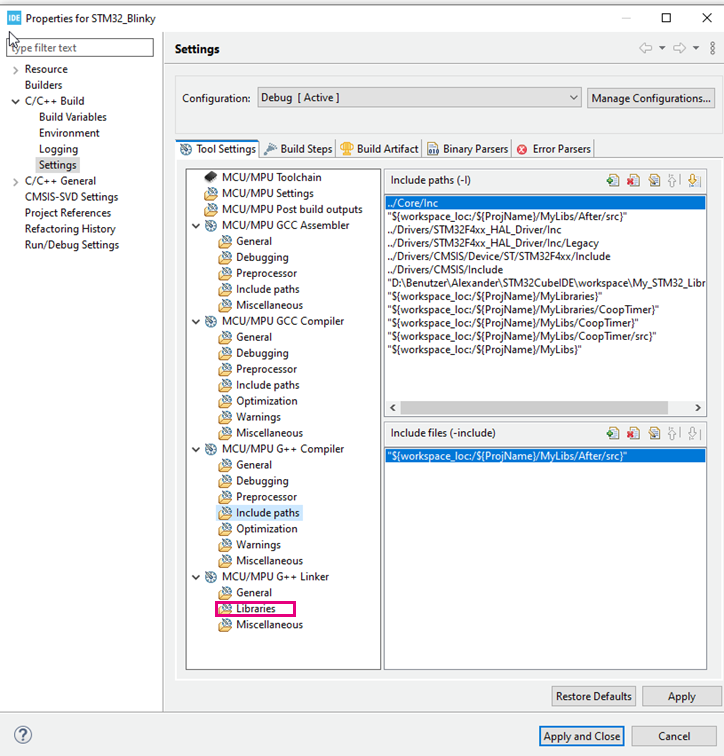Switch to the Binary Parsers tab

tap(468, 149)
